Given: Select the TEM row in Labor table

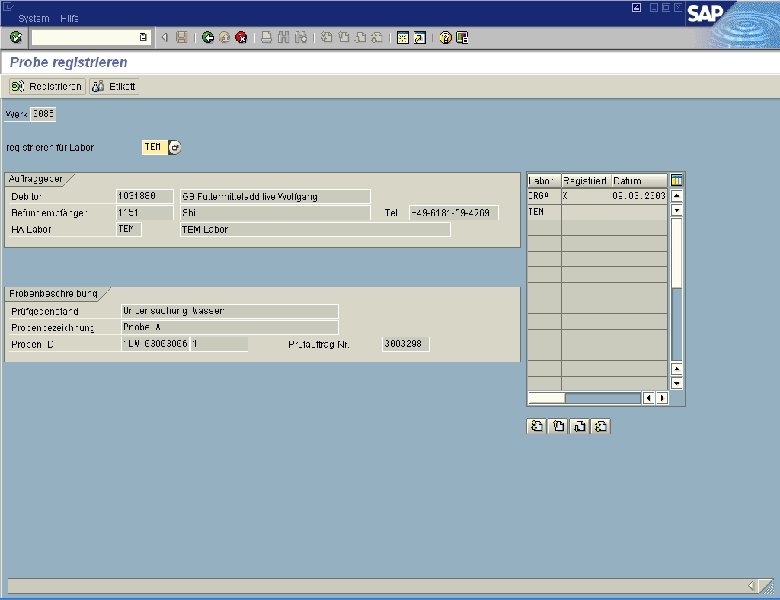Looking at the screenshot, I should 597,212.
